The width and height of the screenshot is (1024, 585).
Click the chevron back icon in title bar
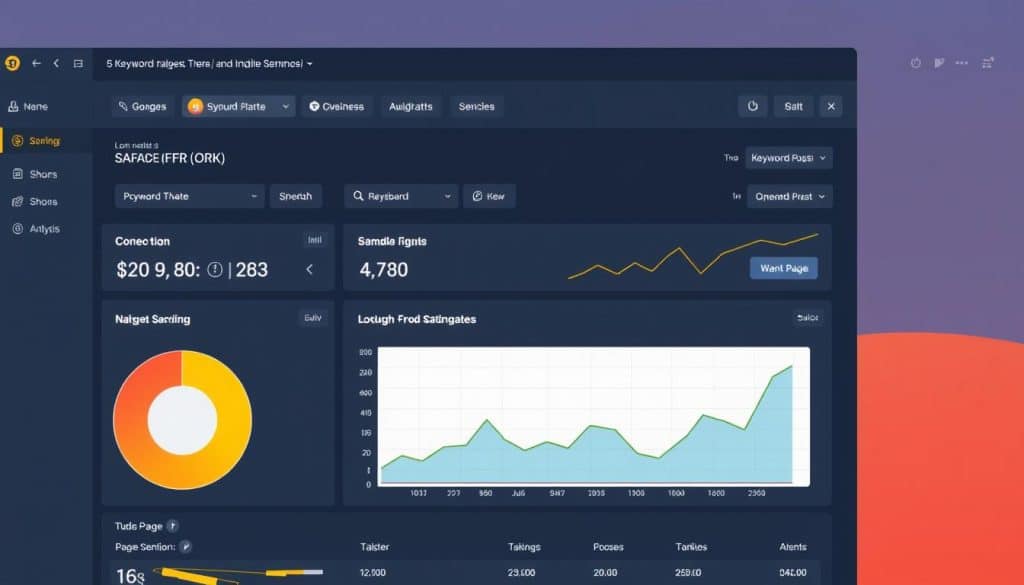[56, 63]
